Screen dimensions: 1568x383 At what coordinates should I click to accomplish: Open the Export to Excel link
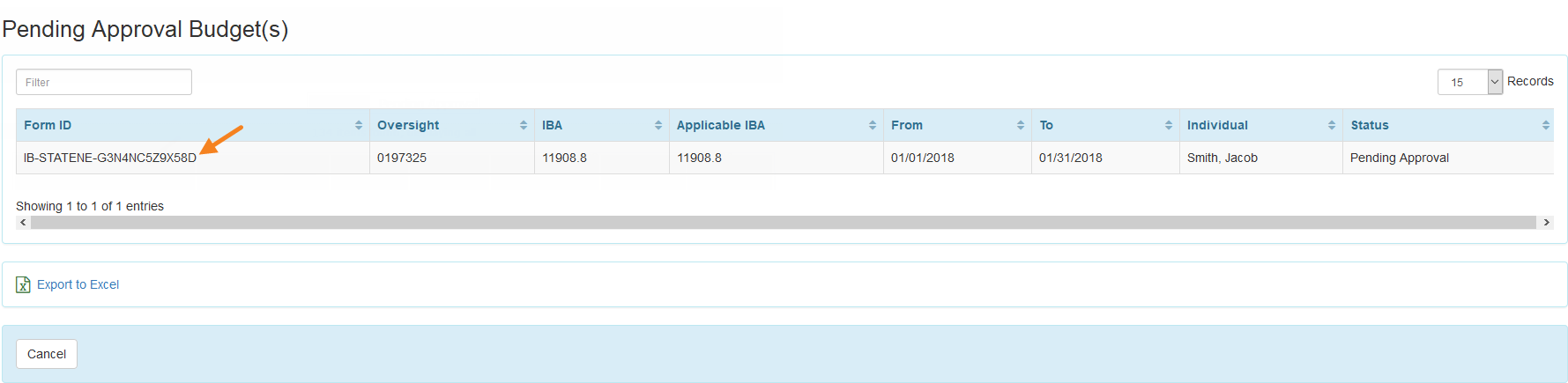78,284
